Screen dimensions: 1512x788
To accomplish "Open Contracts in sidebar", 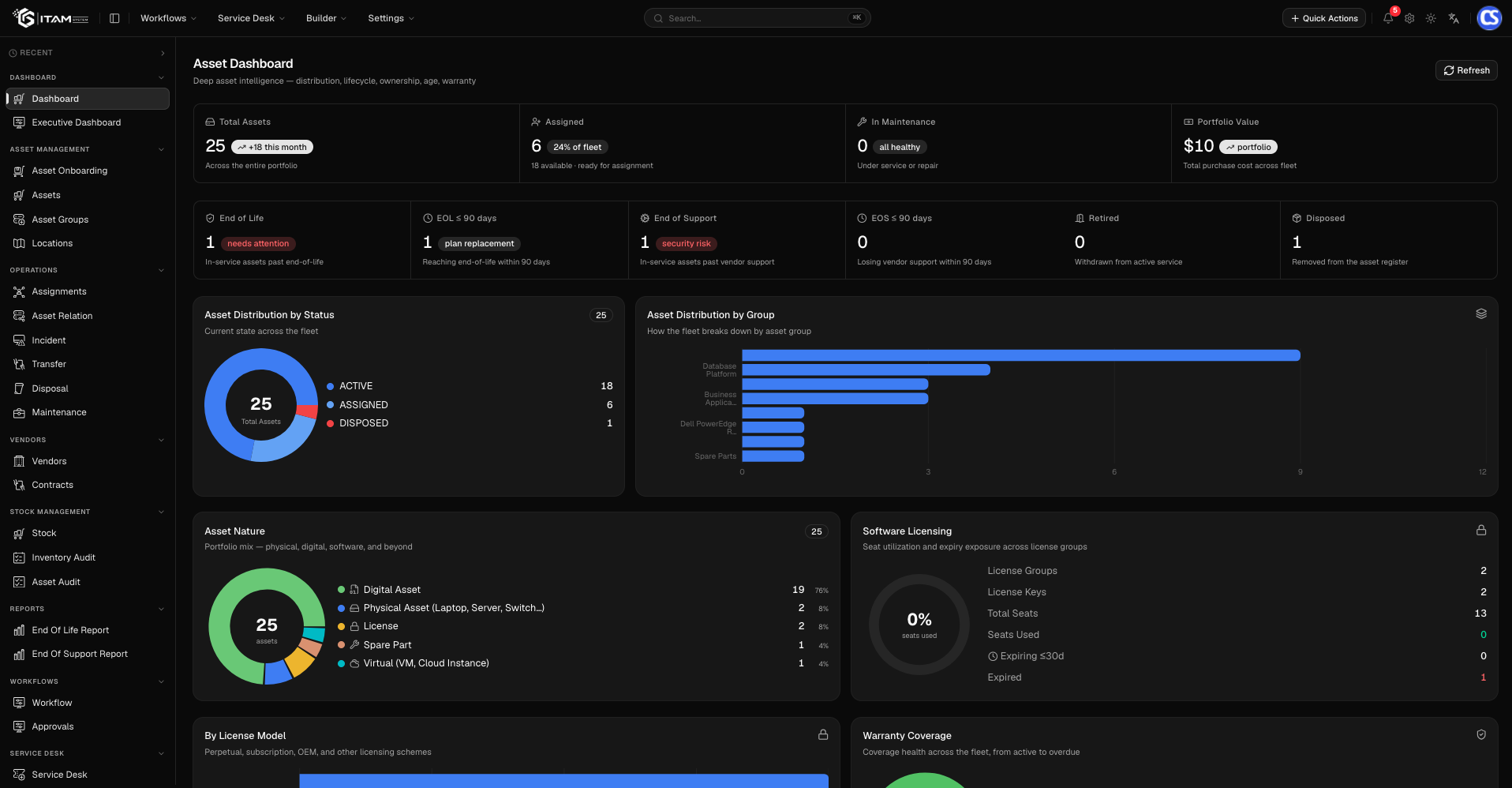I will pos(88,485).
